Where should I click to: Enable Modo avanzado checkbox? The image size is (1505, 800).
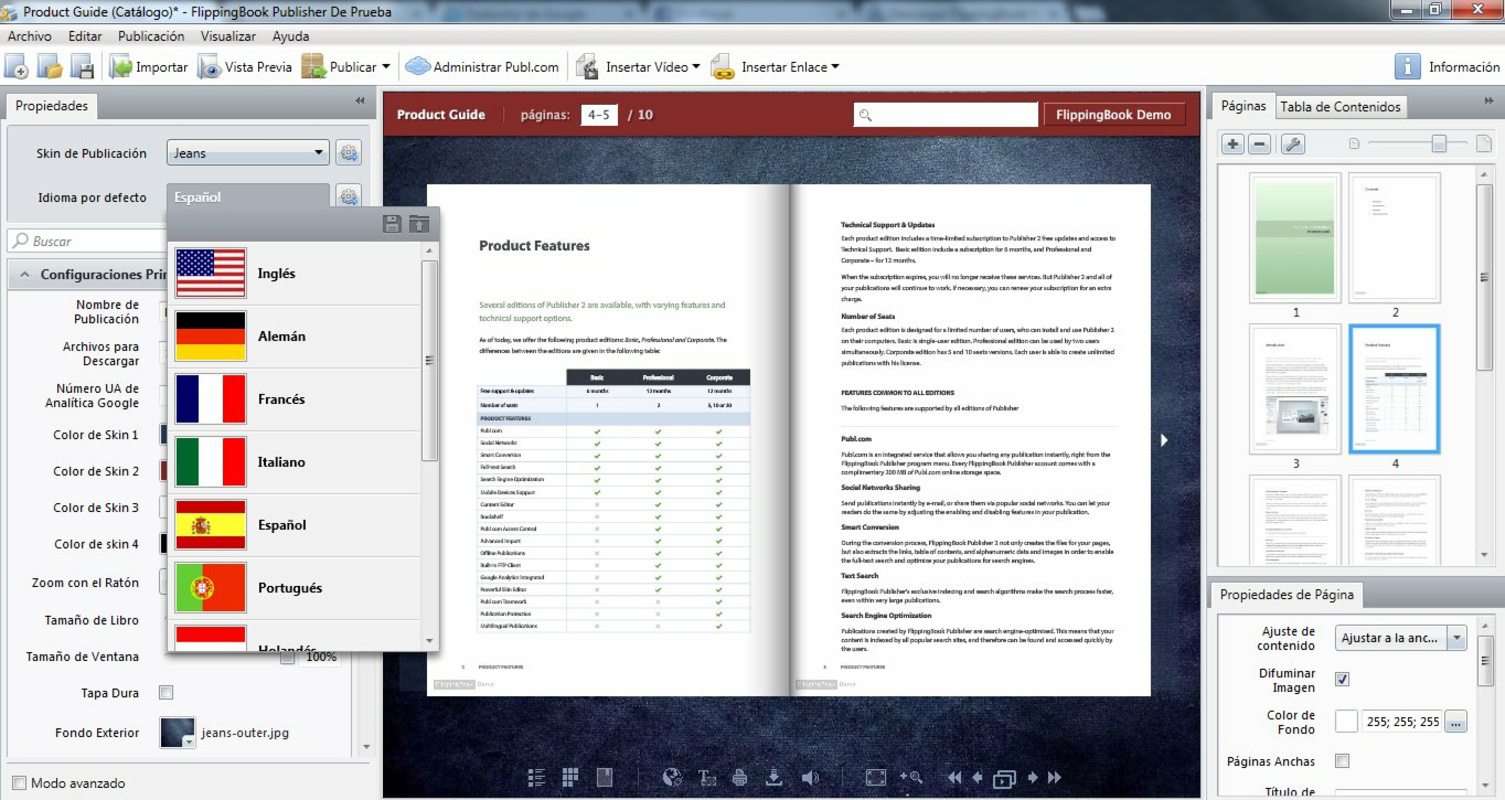click(x=19, y=783)
